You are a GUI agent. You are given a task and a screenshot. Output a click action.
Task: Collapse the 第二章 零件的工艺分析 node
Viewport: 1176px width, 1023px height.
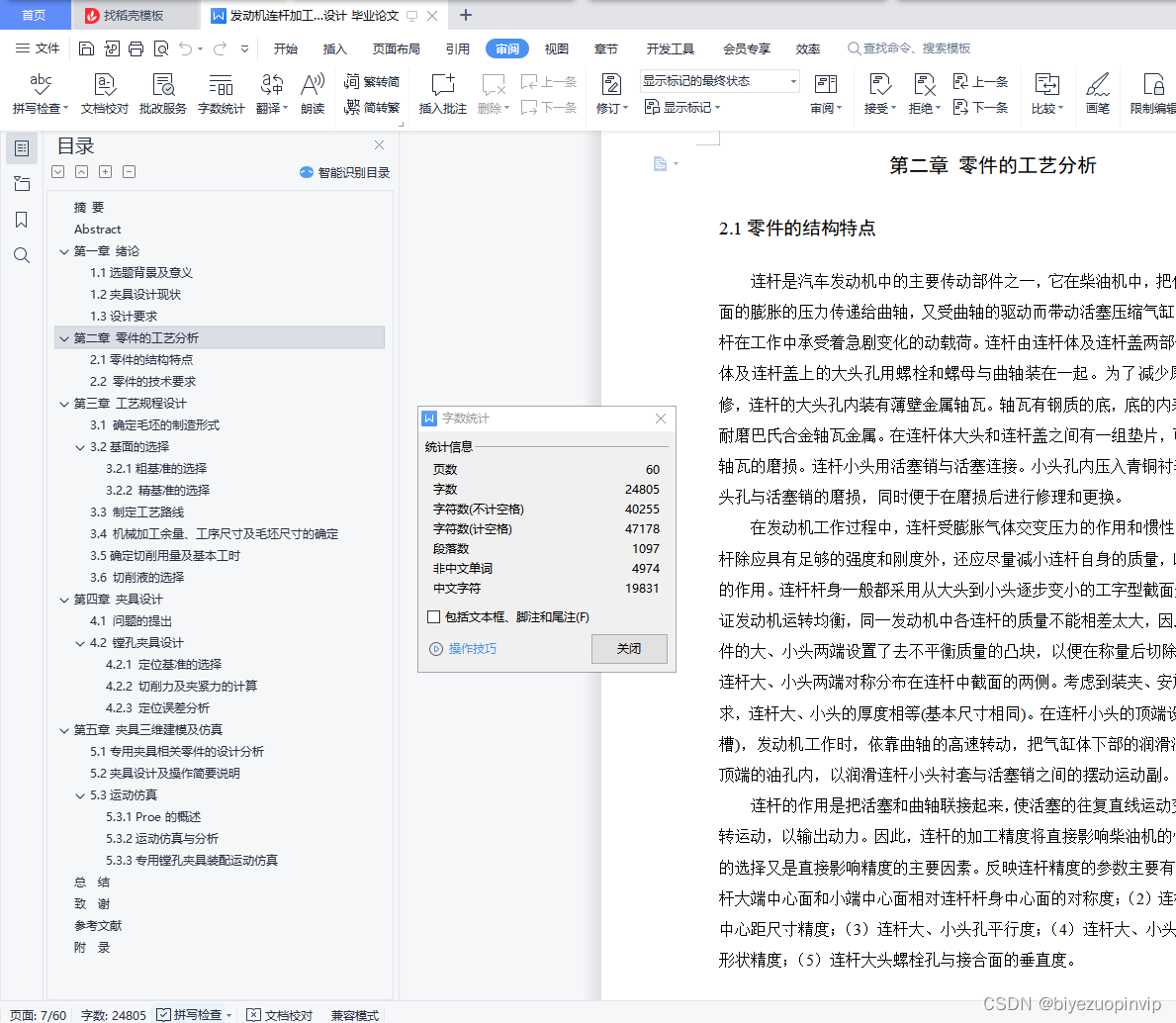point(63,338)
